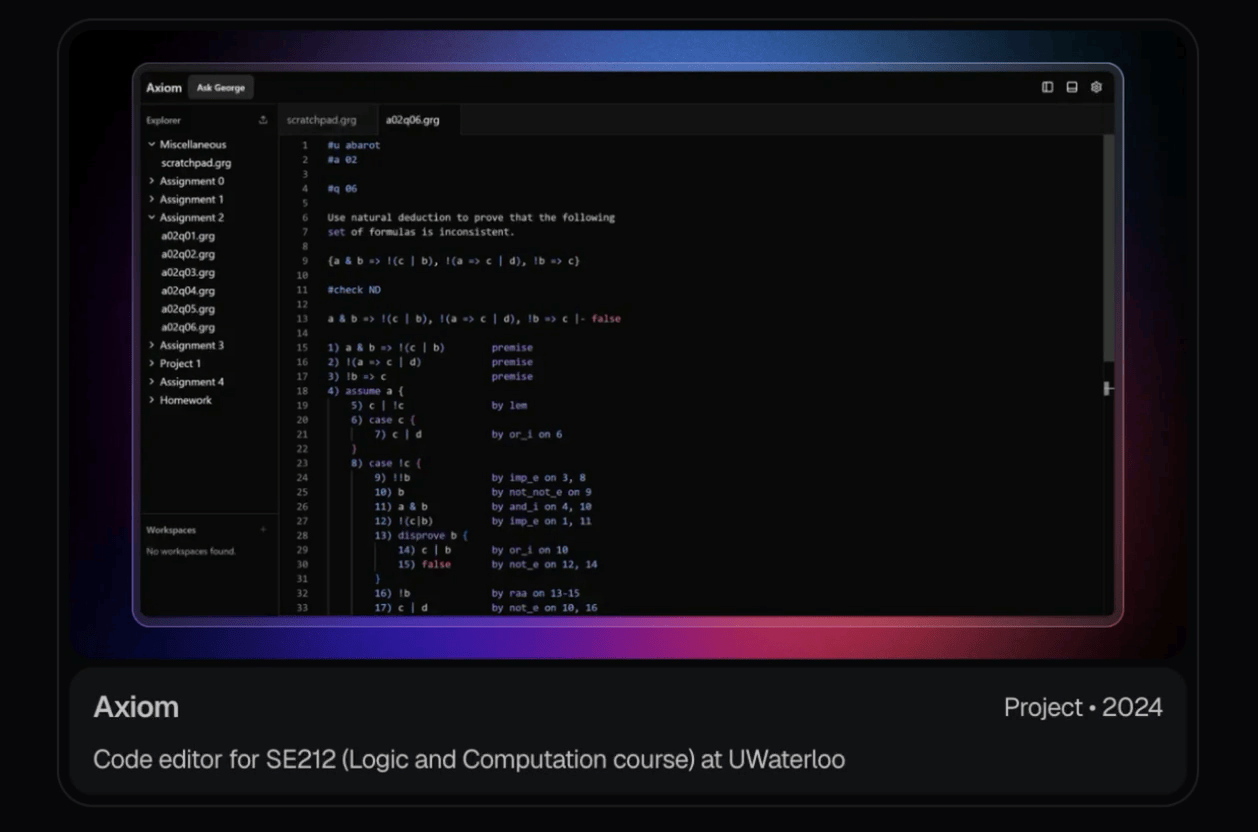Click the 'Use natural deduction' instruction line
Screen dimensions: 1258x832
(x=471, y=217)
